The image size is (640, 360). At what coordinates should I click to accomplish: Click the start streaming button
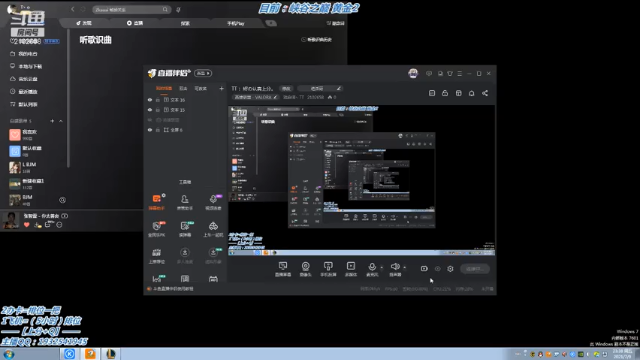(x=475, y=269)
